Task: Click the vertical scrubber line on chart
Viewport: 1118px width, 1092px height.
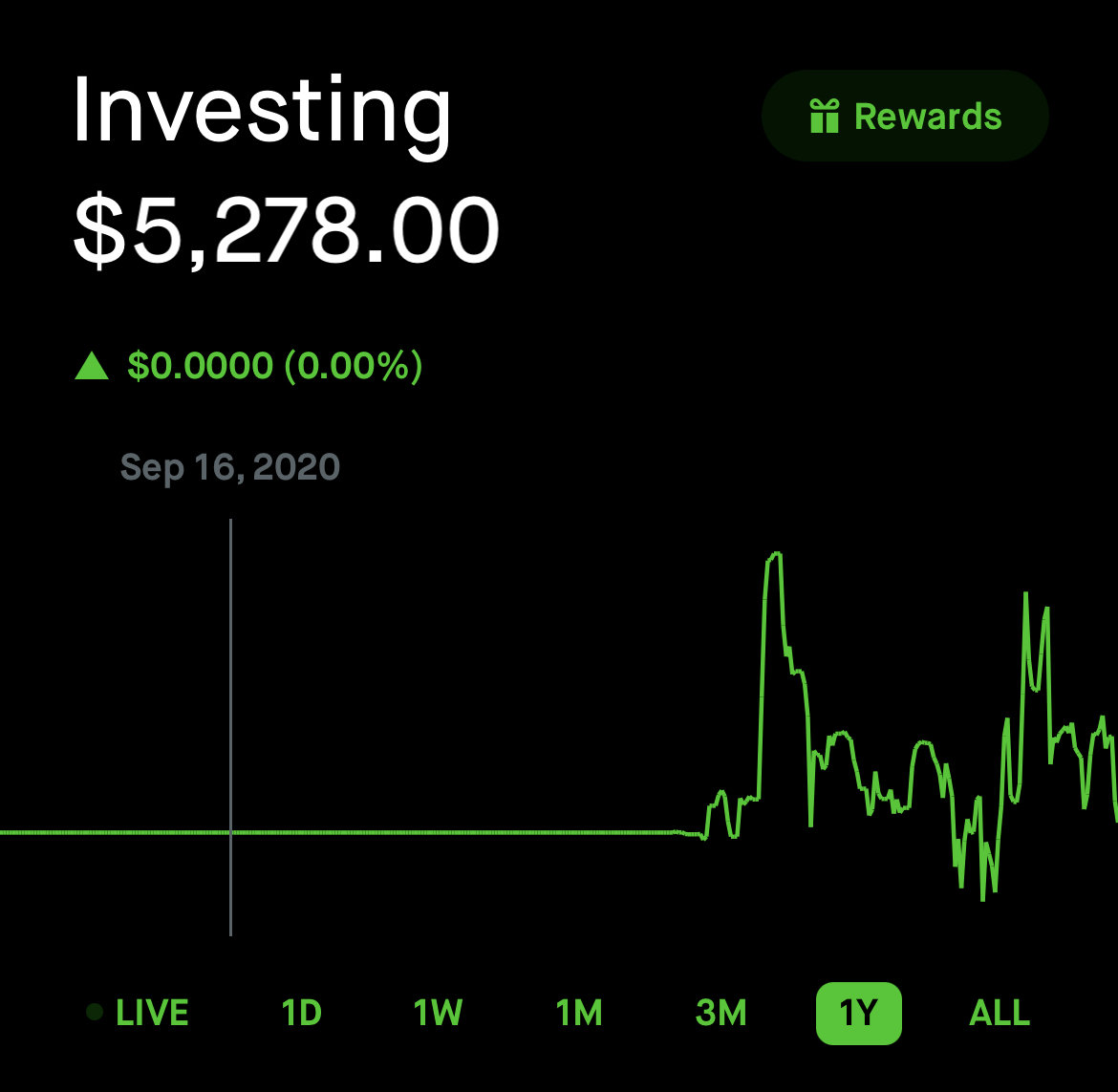Action: (231, 727)
